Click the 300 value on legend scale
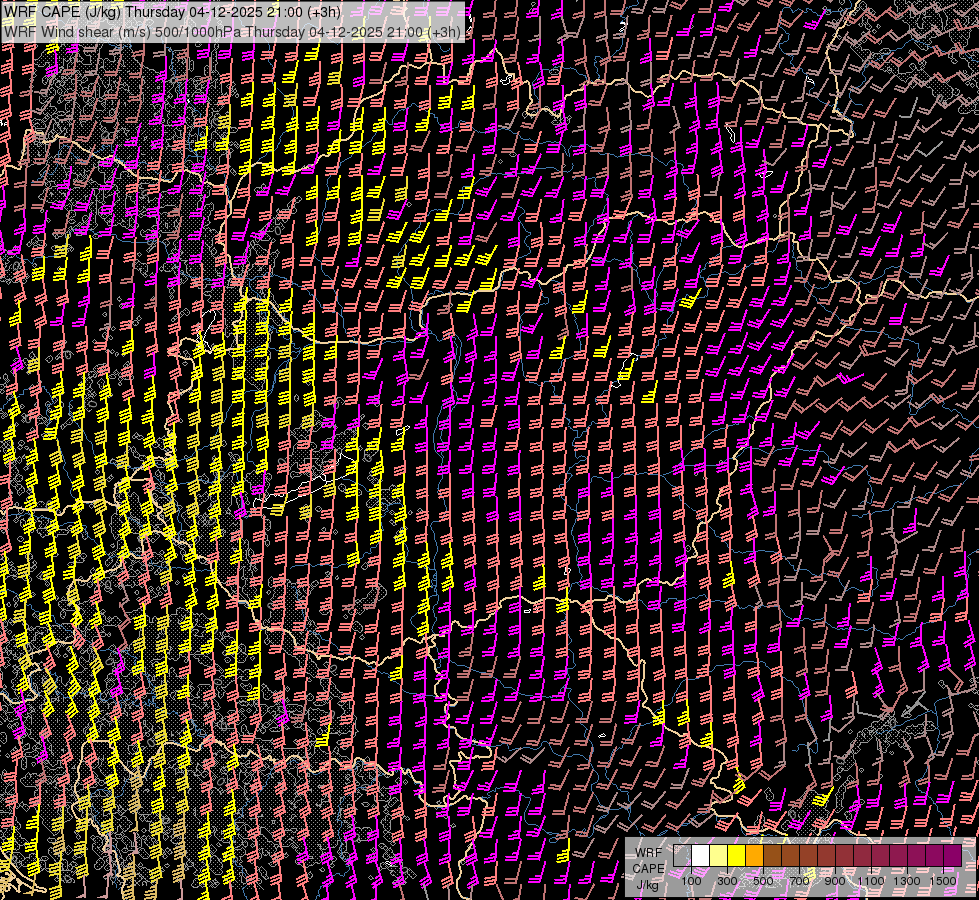The image size is (979, 900). point(727,881)
